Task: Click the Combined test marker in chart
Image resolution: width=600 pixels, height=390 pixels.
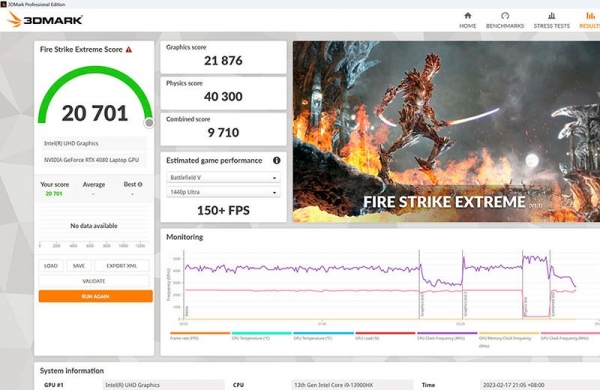Action: pyautogui.click(x=553, y=305)
